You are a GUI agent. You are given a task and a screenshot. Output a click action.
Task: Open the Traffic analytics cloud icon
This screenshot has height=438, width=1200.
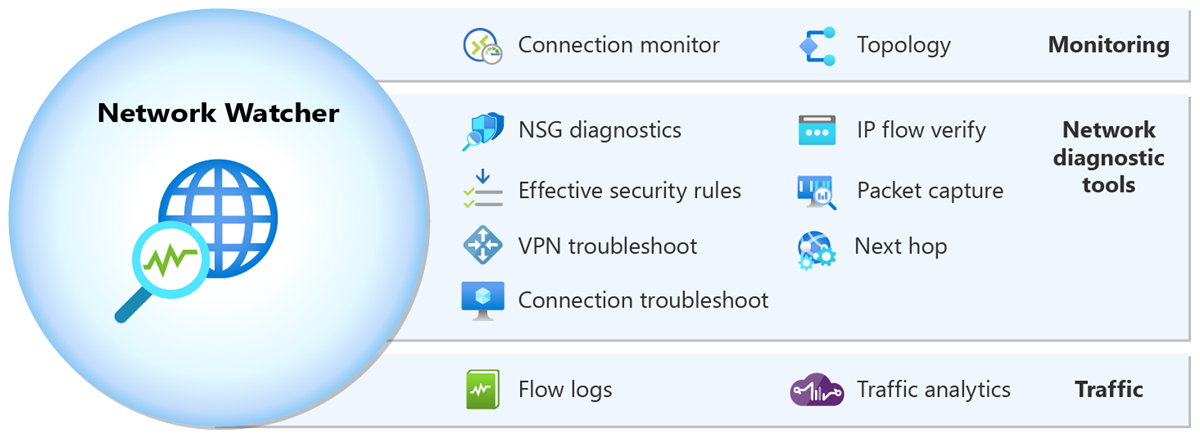tap(817, 390)
